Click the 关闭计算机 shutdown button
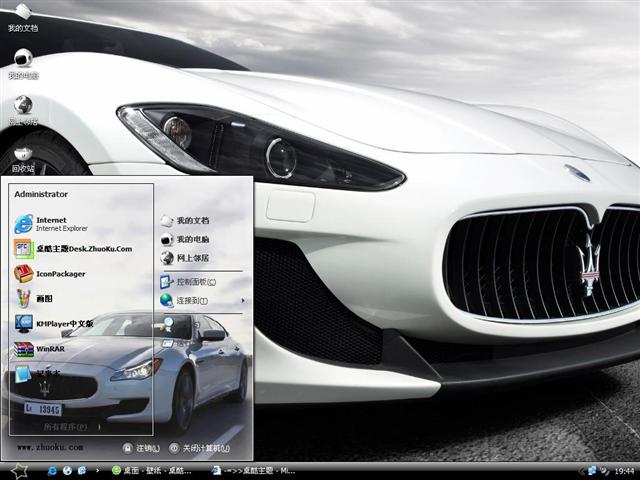The height and width of the screenshot is (480, 640). point(193,448)
